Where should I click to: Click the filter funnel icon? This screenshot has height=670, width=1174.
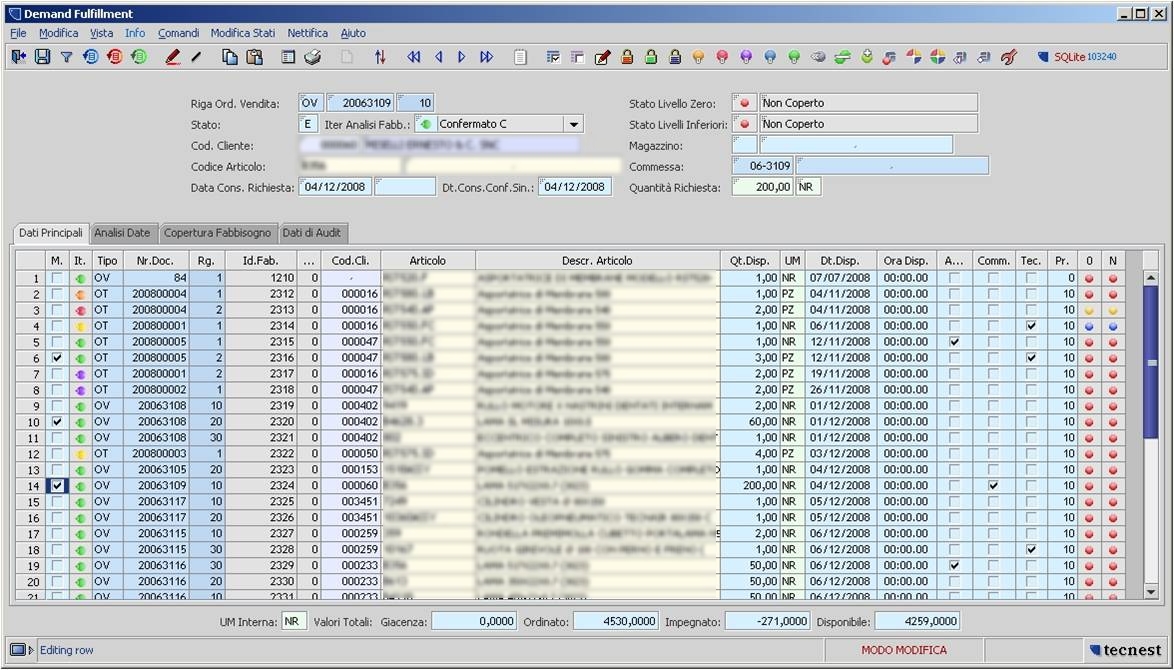pyautogui.click(x=67, y=57)
